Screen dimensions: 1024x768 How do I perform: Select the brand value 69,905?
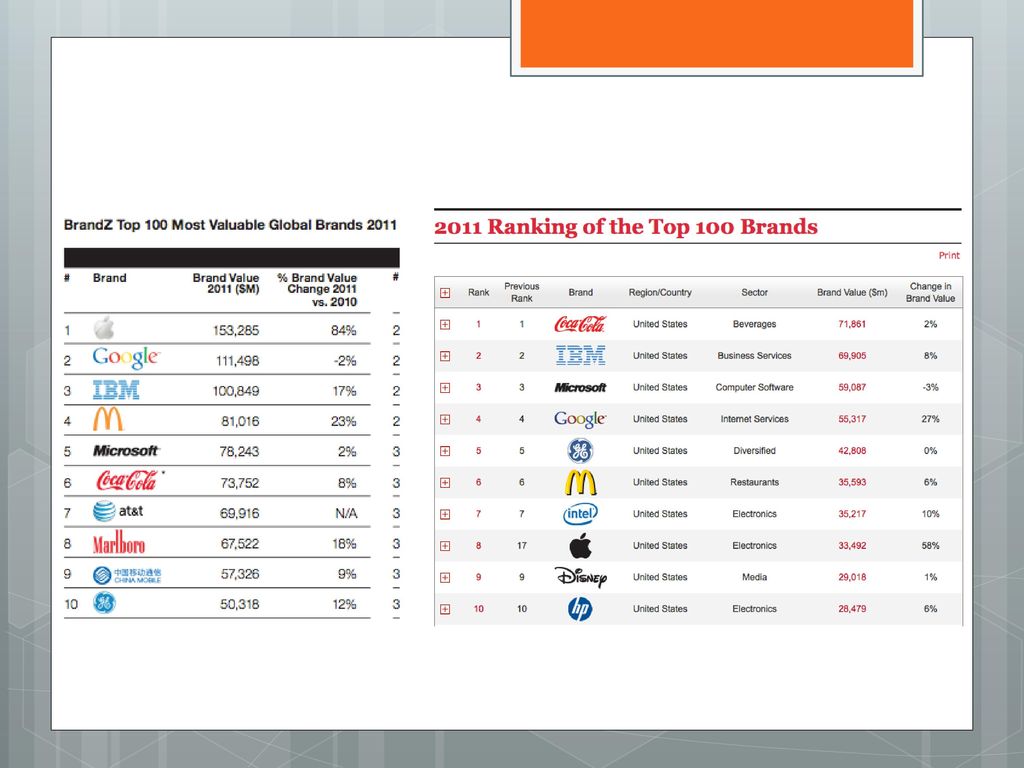tap(852, 356)
